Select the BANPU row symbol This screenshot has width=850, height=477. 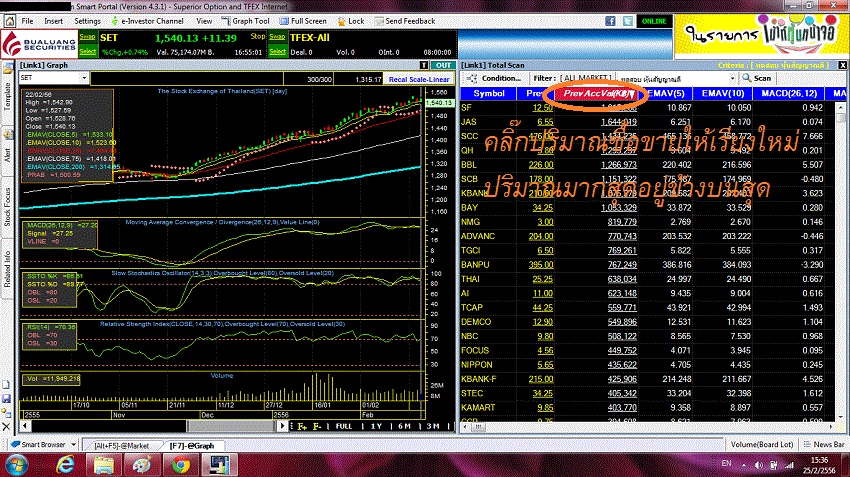coord(475,265)
